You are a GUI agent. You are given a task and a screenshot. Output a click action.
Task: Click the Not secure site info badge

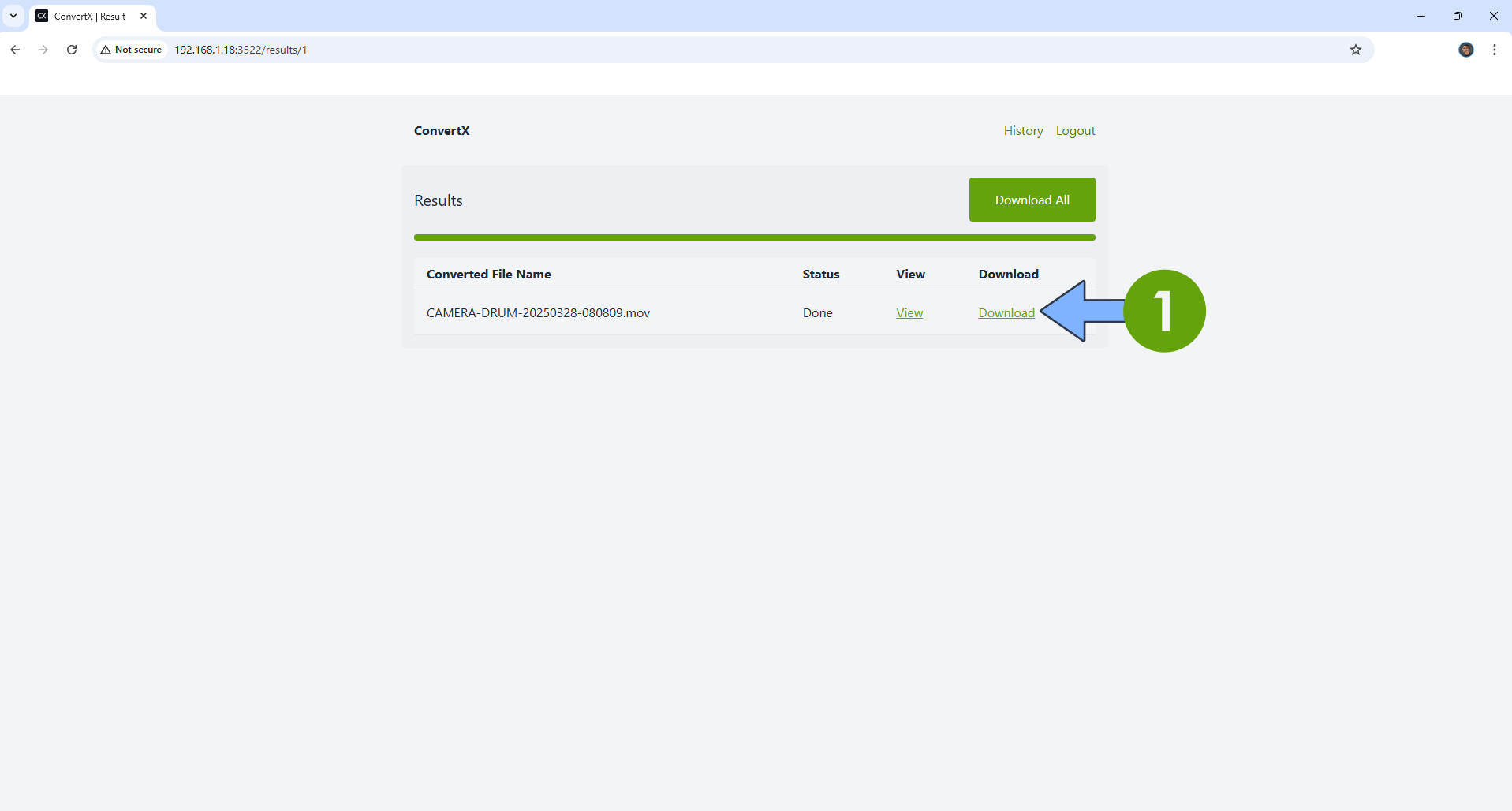tap(131, 50)
